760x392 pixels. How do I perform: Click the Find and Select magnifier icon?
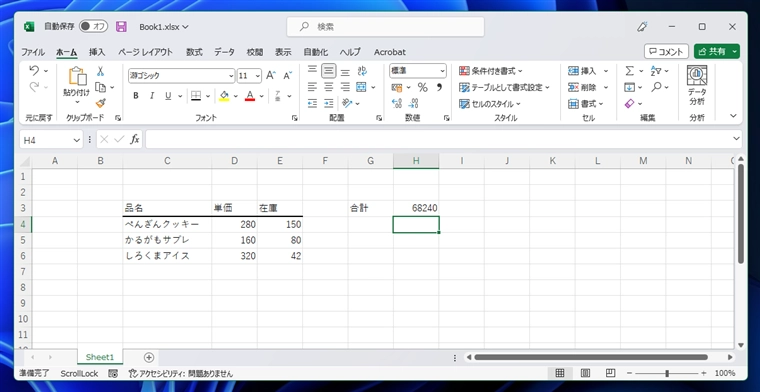coord(656,87)
